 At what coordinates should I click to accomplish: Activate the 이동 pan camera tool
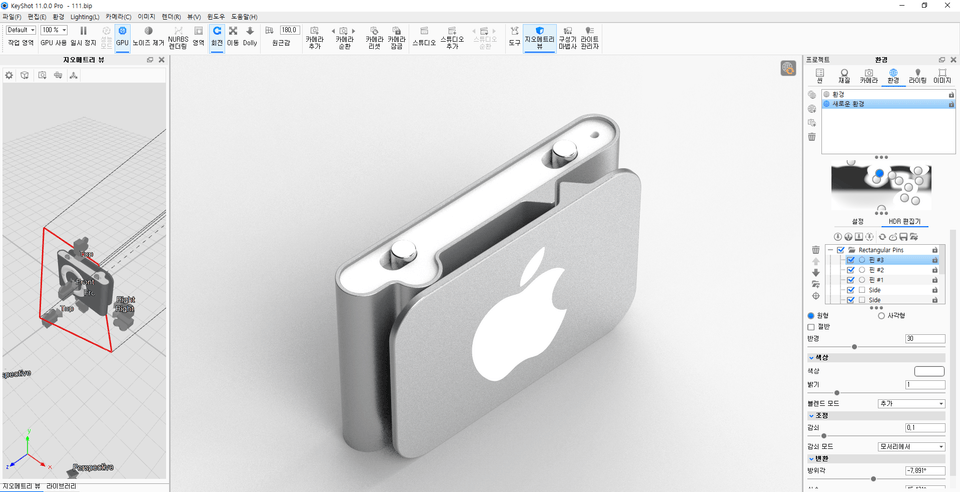tap(233, 37)
